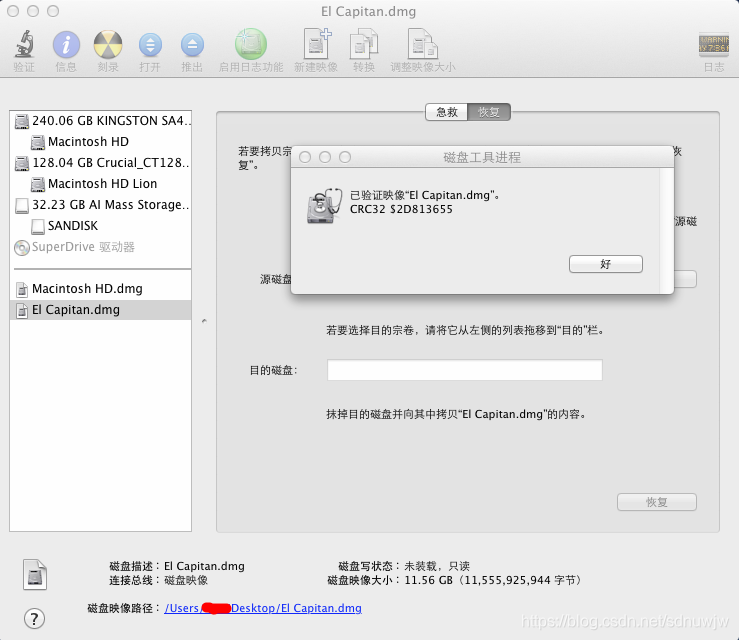Close the 磁盘工具进程 dialog window

coord(305,157)
